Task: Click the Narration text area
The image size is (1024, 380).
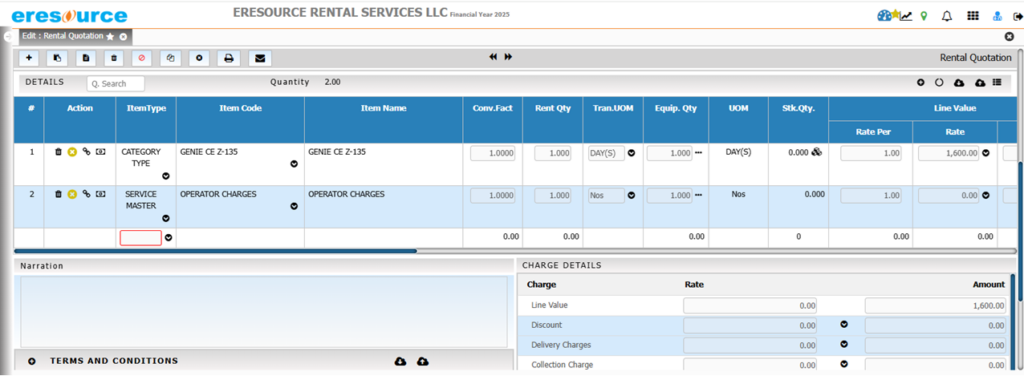Action: [x=264, y=311]
